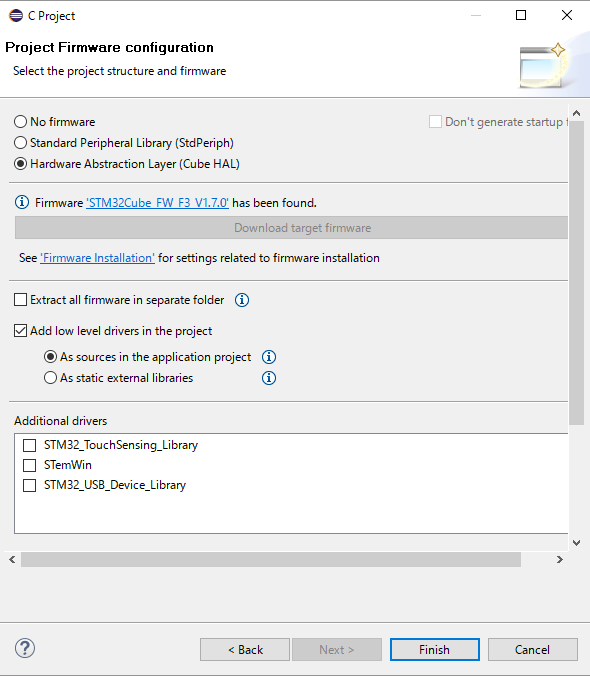
Task: Click info icon beside Extract all firmware
Action: [x=242, y=300]
